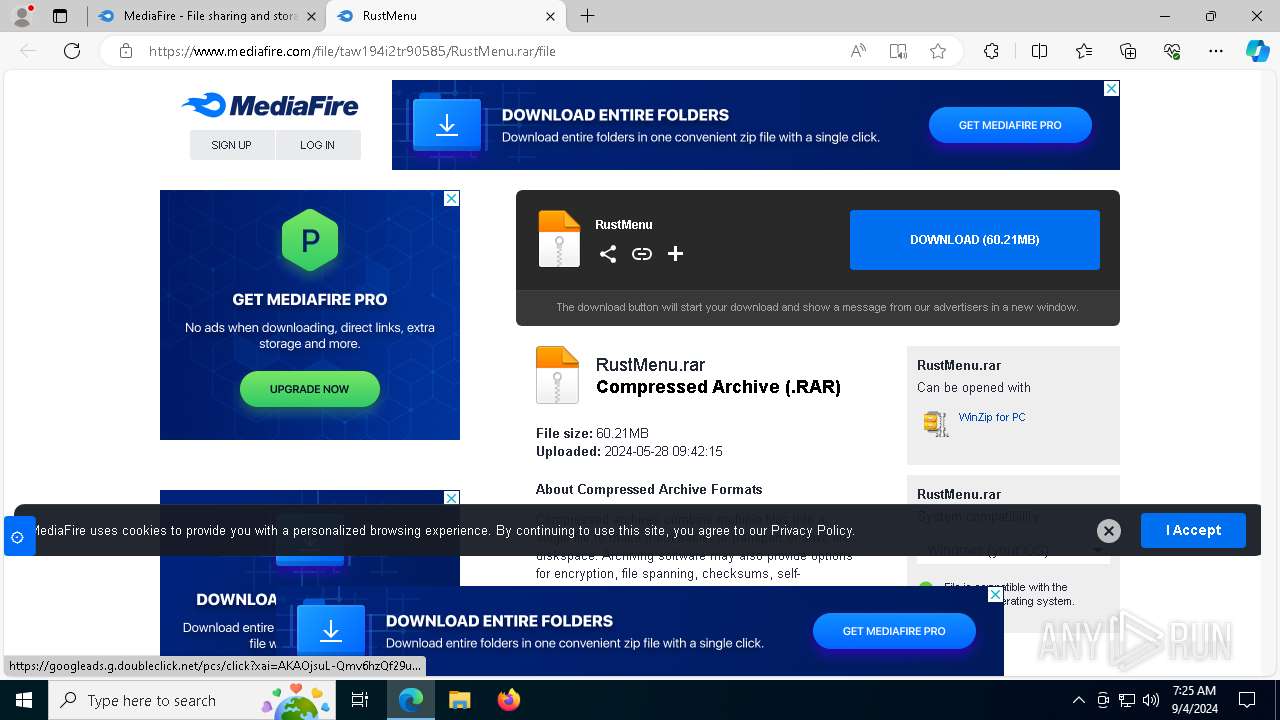Viewport: 1280px width, 720px height.
Task: Open the immersive reader icon
Action: tap(898, 51)
